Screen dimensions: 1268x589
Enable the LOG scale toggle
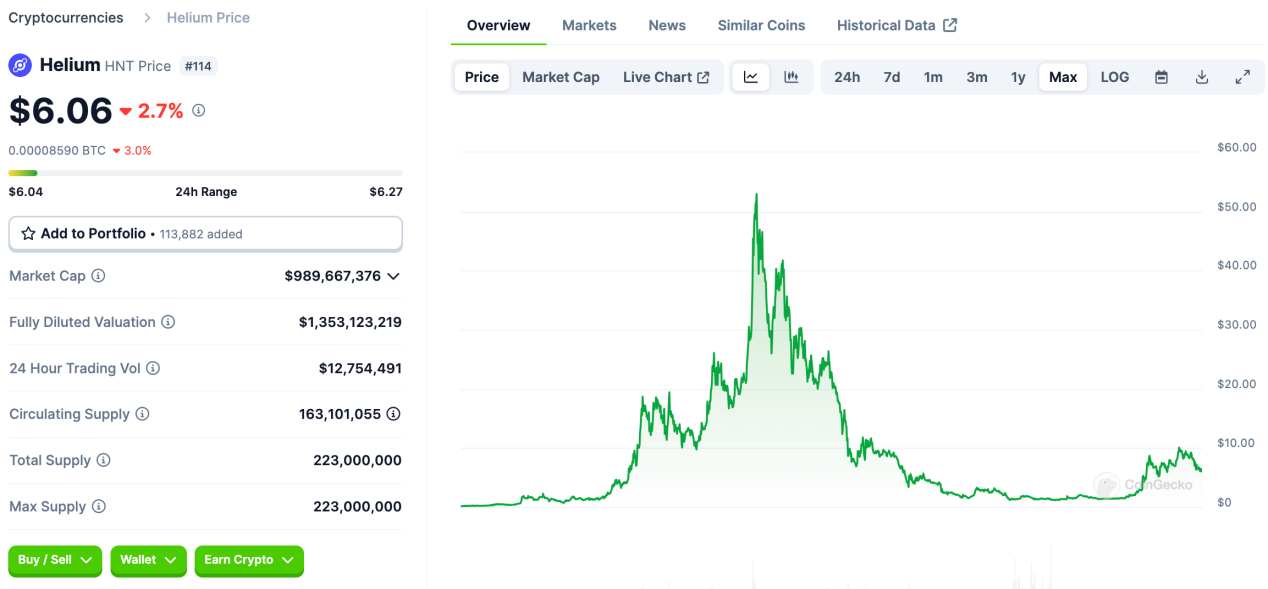pos(1114,76)
